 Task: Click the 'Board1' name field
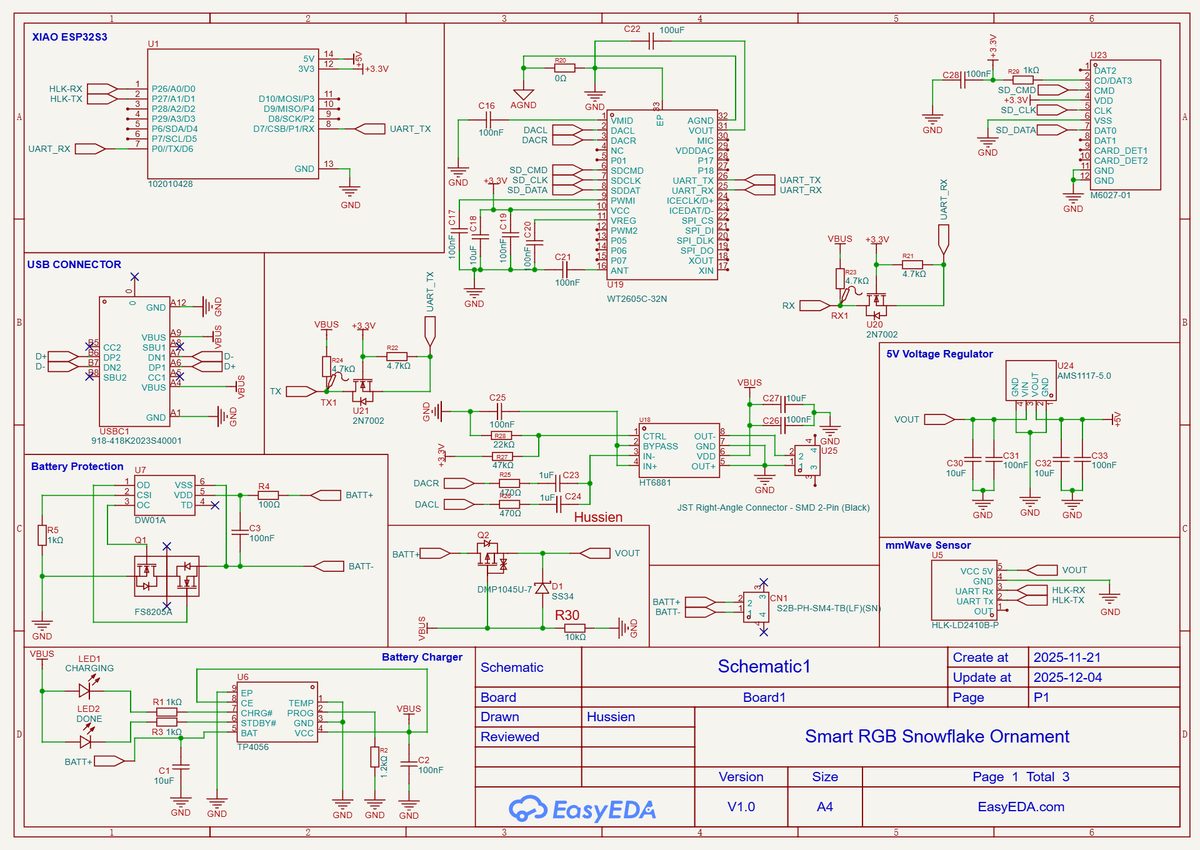pyautogui.click(x=765, y=698)
